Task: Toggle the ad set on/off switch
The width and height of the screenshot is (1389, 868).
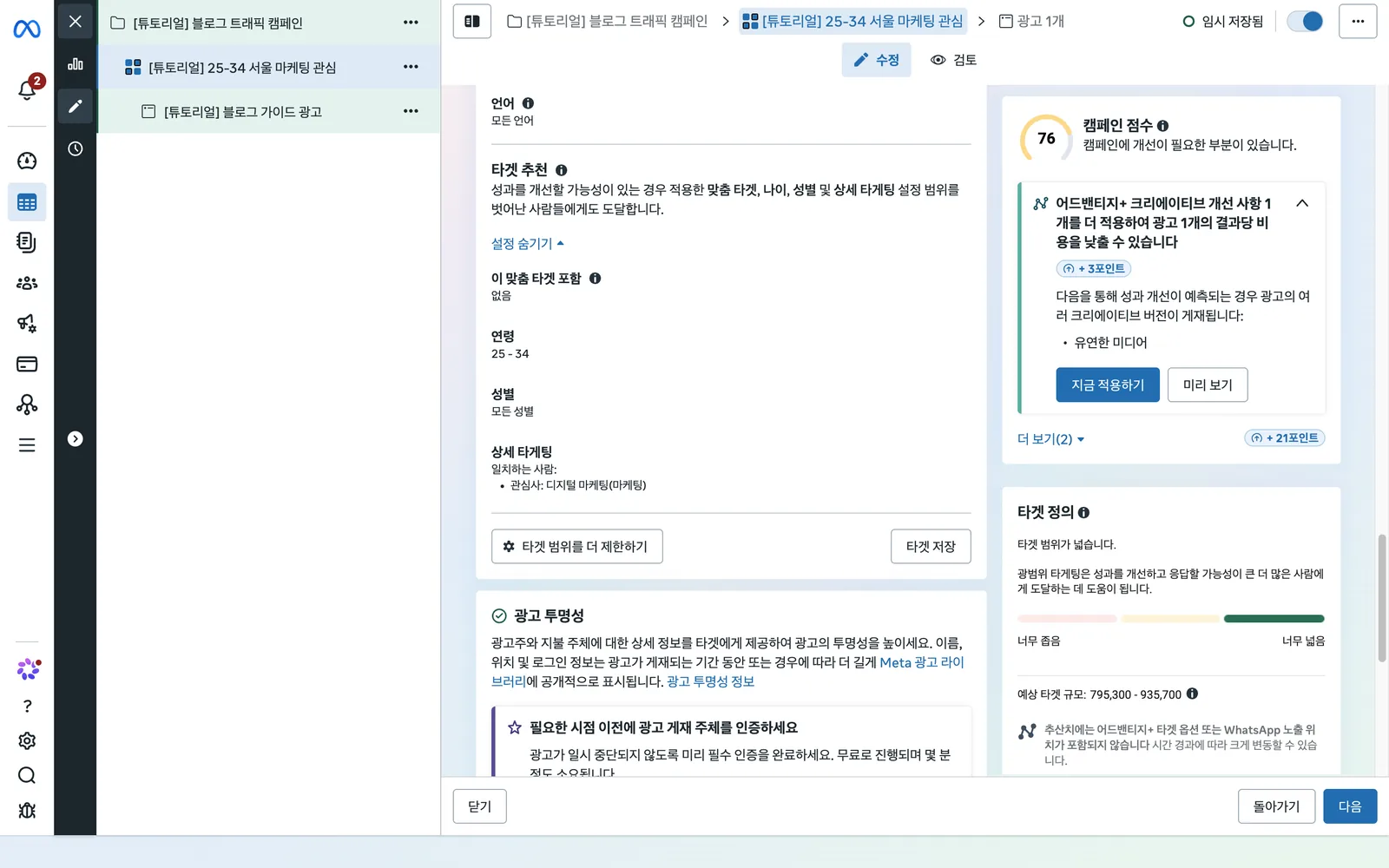Action: point(1305,21)
